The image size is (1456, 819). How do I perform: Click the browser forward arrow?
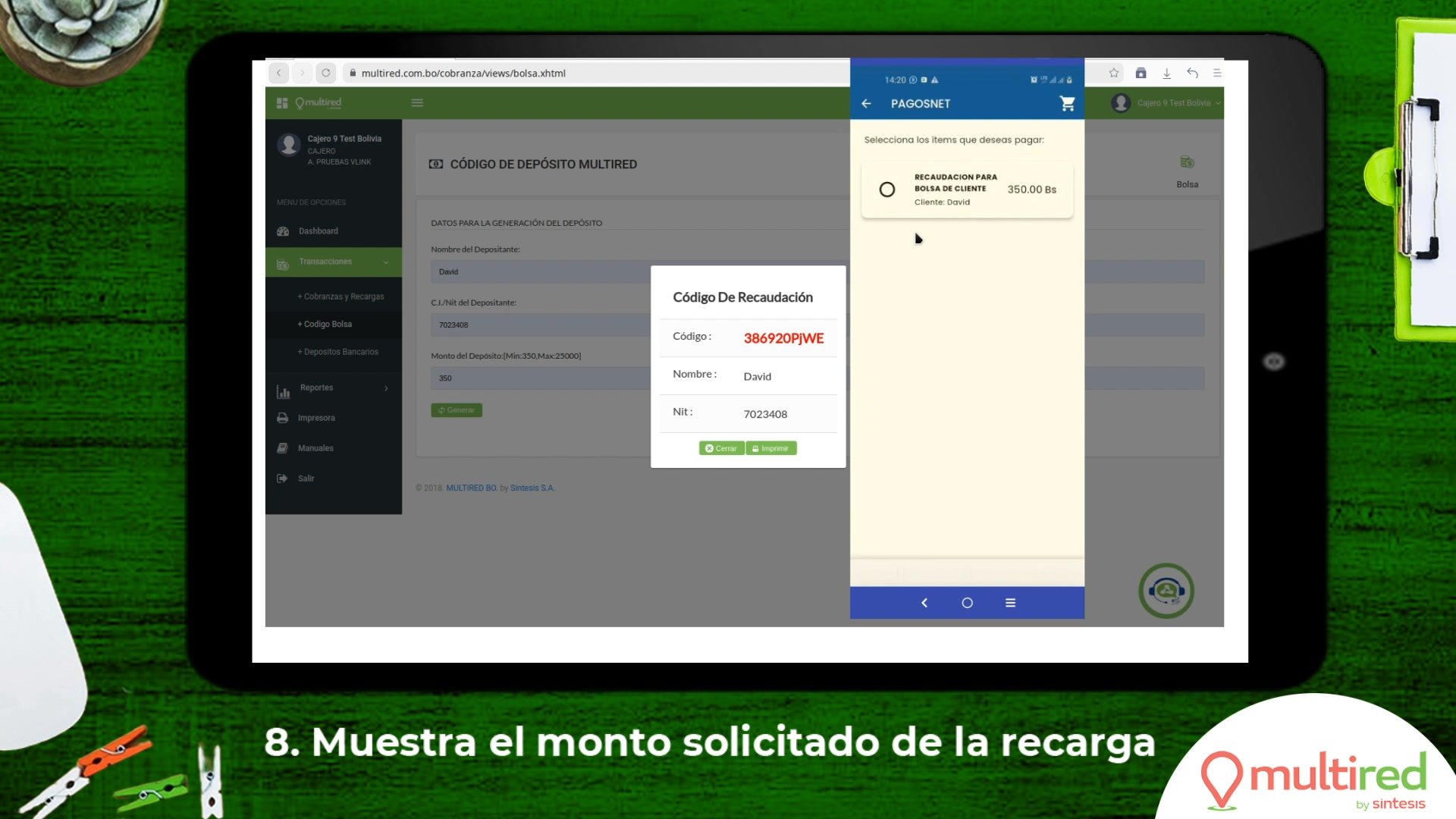click(303, 73)
